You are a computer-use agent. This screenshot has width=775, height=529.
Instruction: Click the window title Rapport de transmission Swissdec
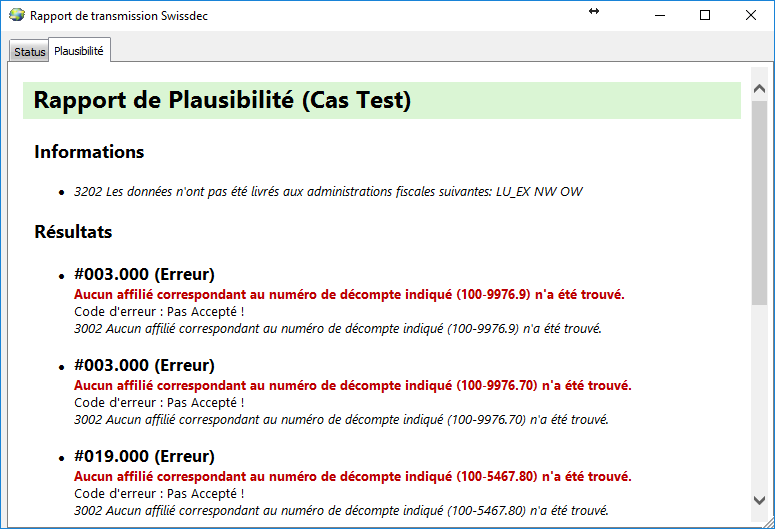[x=119, y=16]
